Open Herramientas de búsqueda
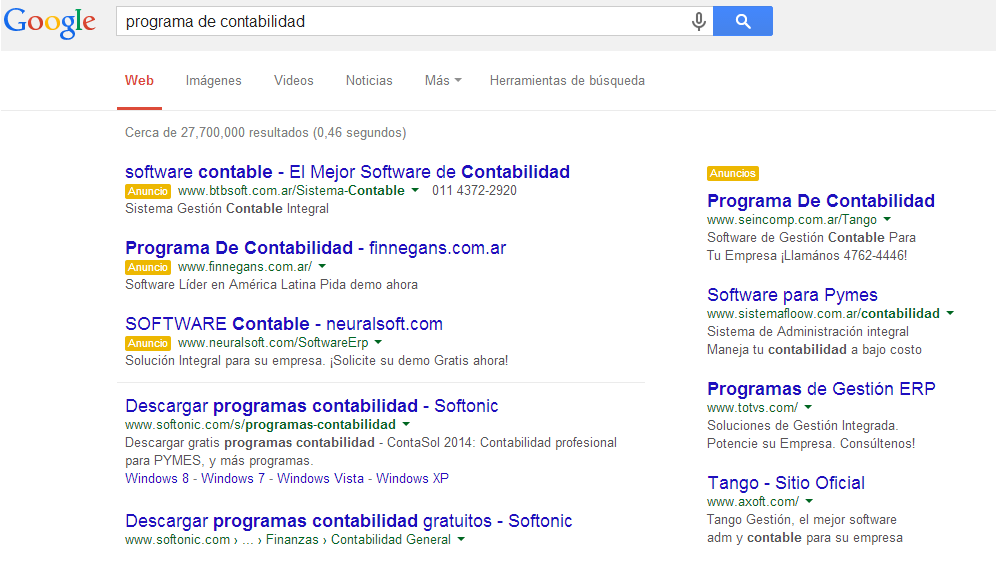The height and width of the screenshot is (569, 996). 567,81
